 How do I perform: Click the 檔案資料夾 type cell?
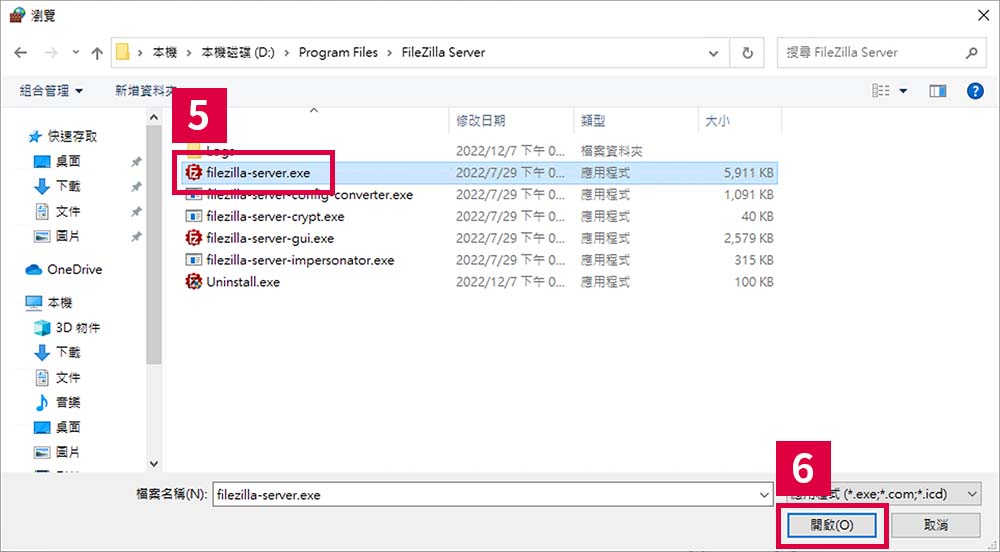click(611, 151)
